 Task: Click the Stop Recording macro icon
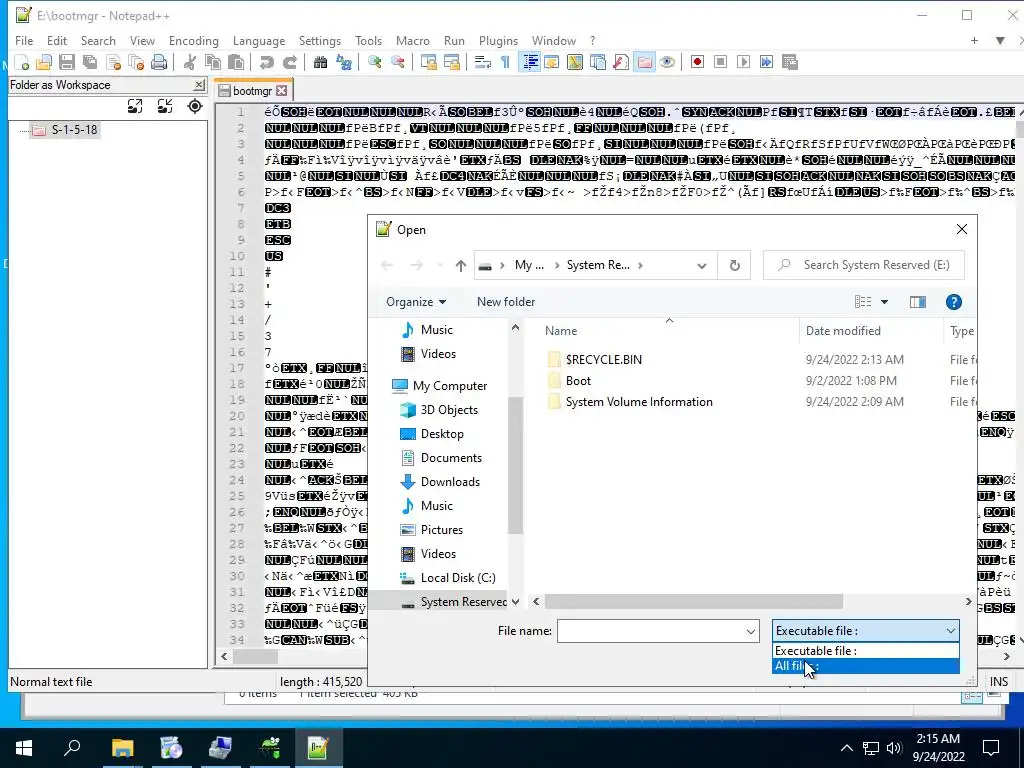(x=720, y=62)
